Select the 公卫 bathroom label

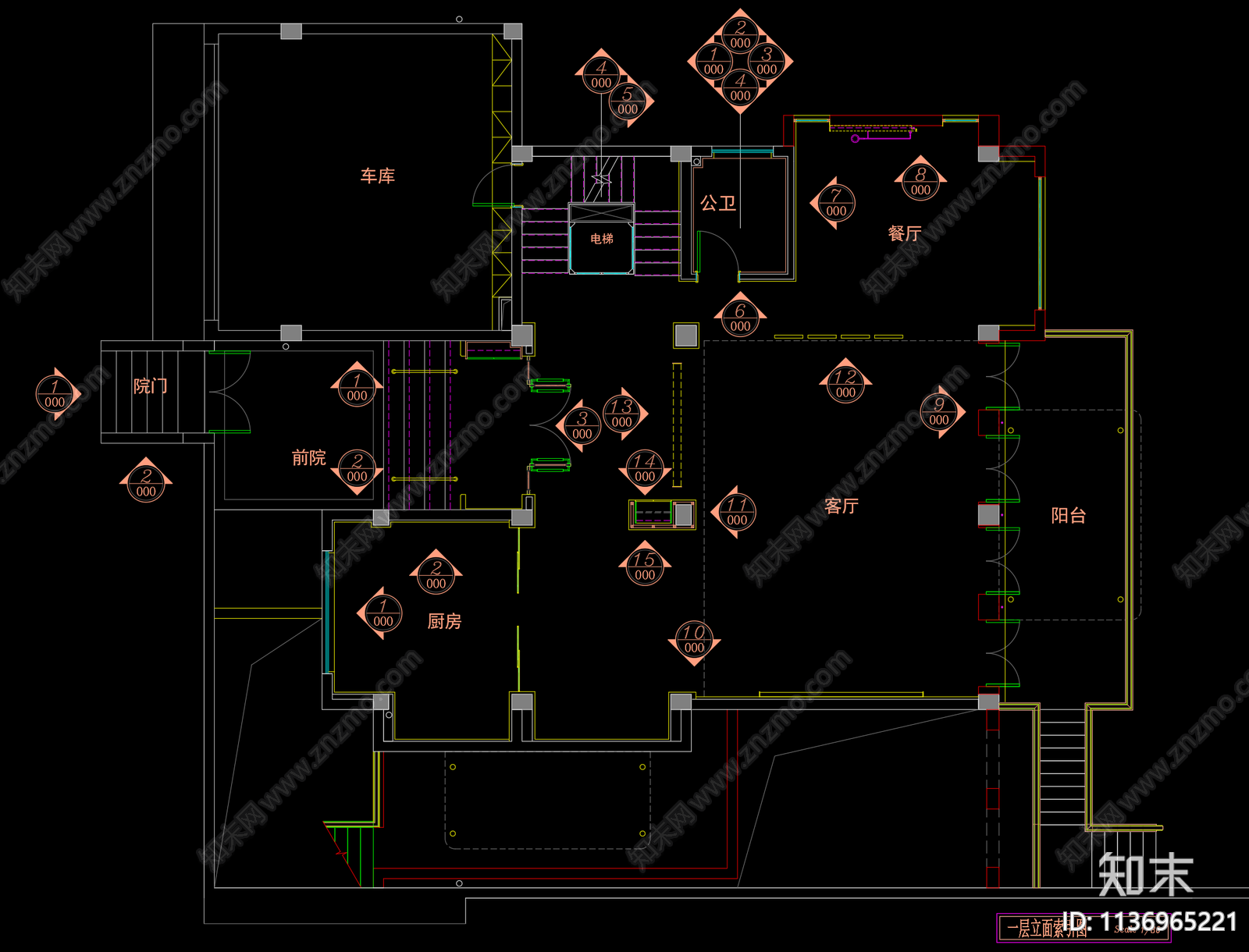tap(718, 204)
